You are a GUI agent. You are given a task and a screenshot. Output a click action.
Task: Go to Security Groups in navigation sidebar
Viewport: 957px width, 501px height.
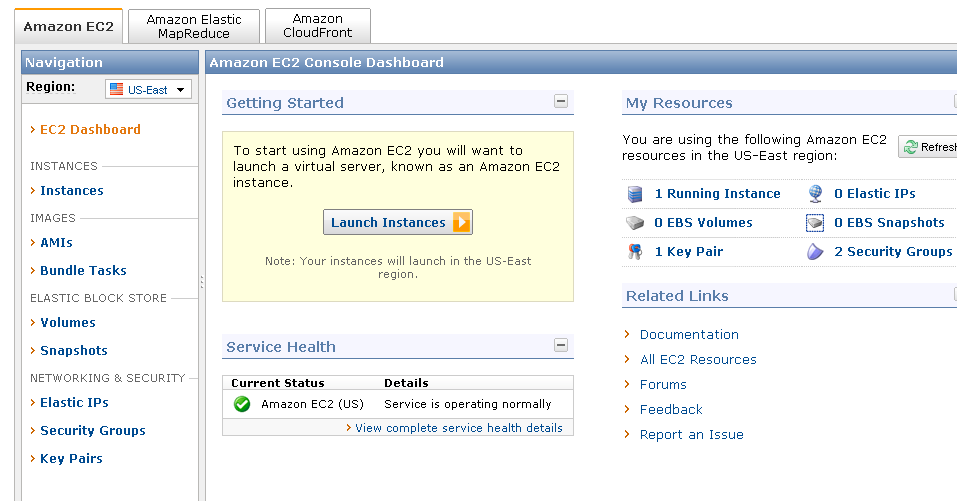(x=92, y=431)
